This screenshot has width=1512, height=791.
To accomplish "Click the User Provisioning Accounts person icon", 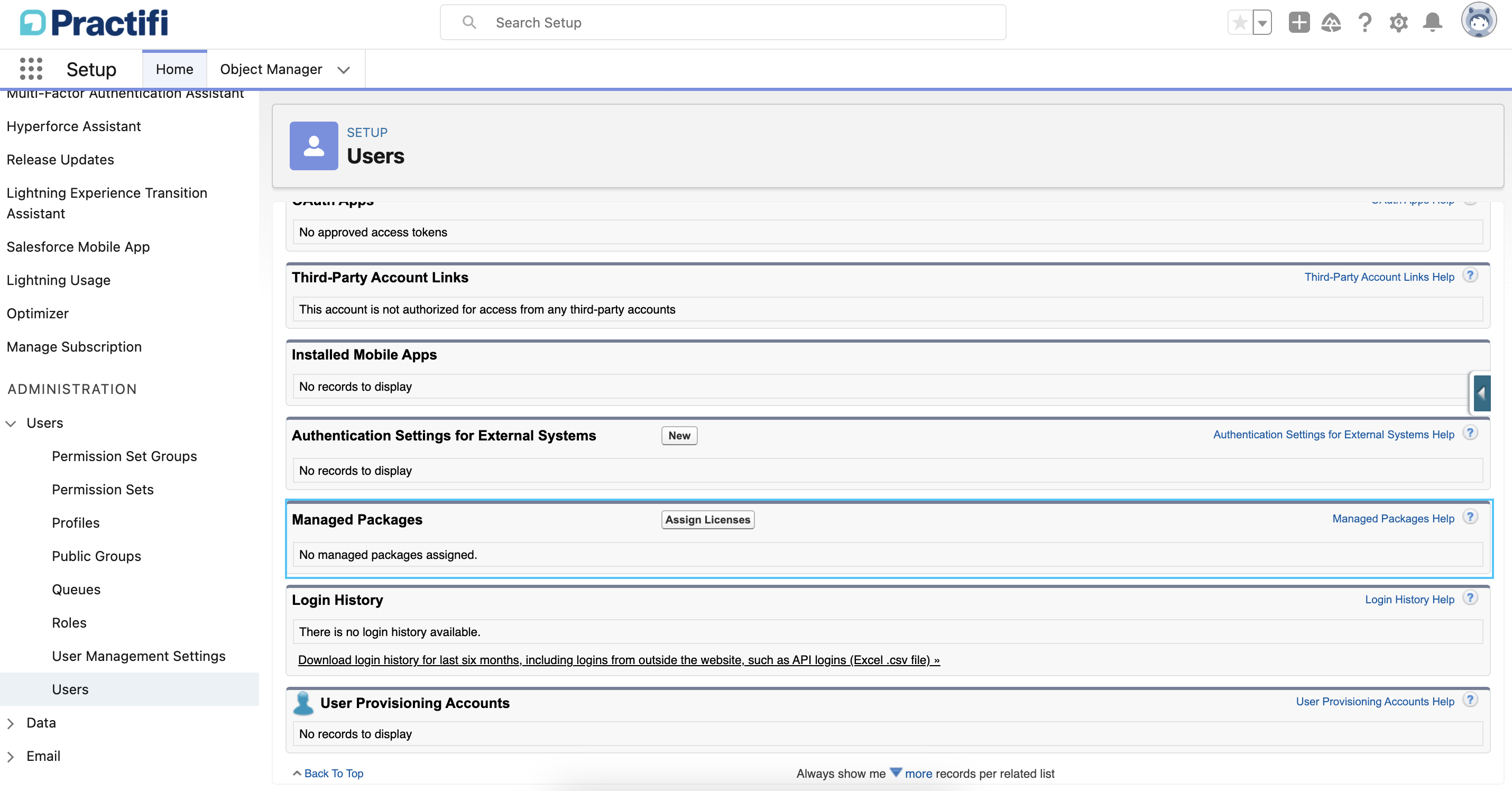I will (x=303, y=703).
